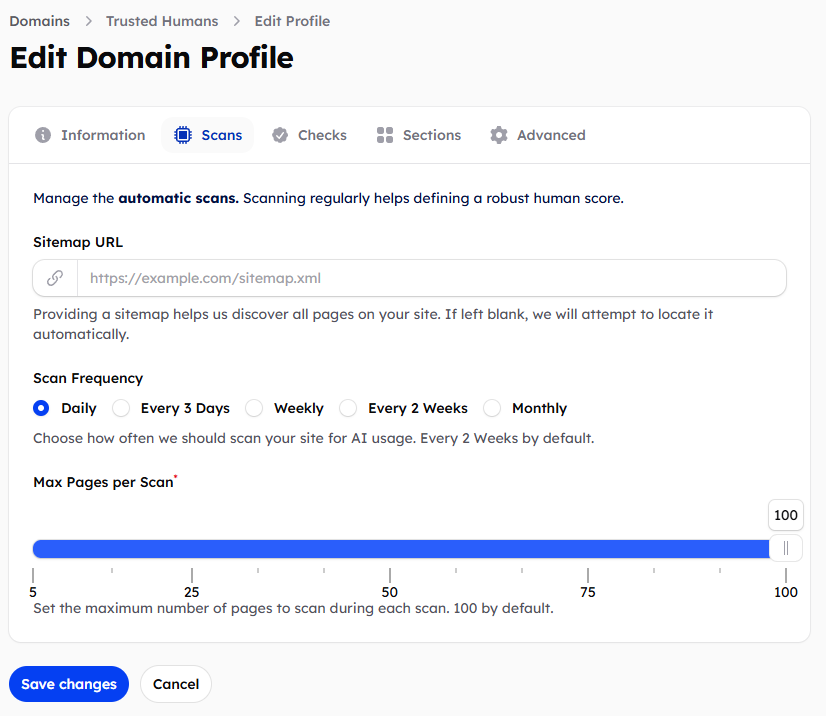Click the Max Pages slider handle
This screenshot has height=716, width=826.
click(x=786, y=548)
